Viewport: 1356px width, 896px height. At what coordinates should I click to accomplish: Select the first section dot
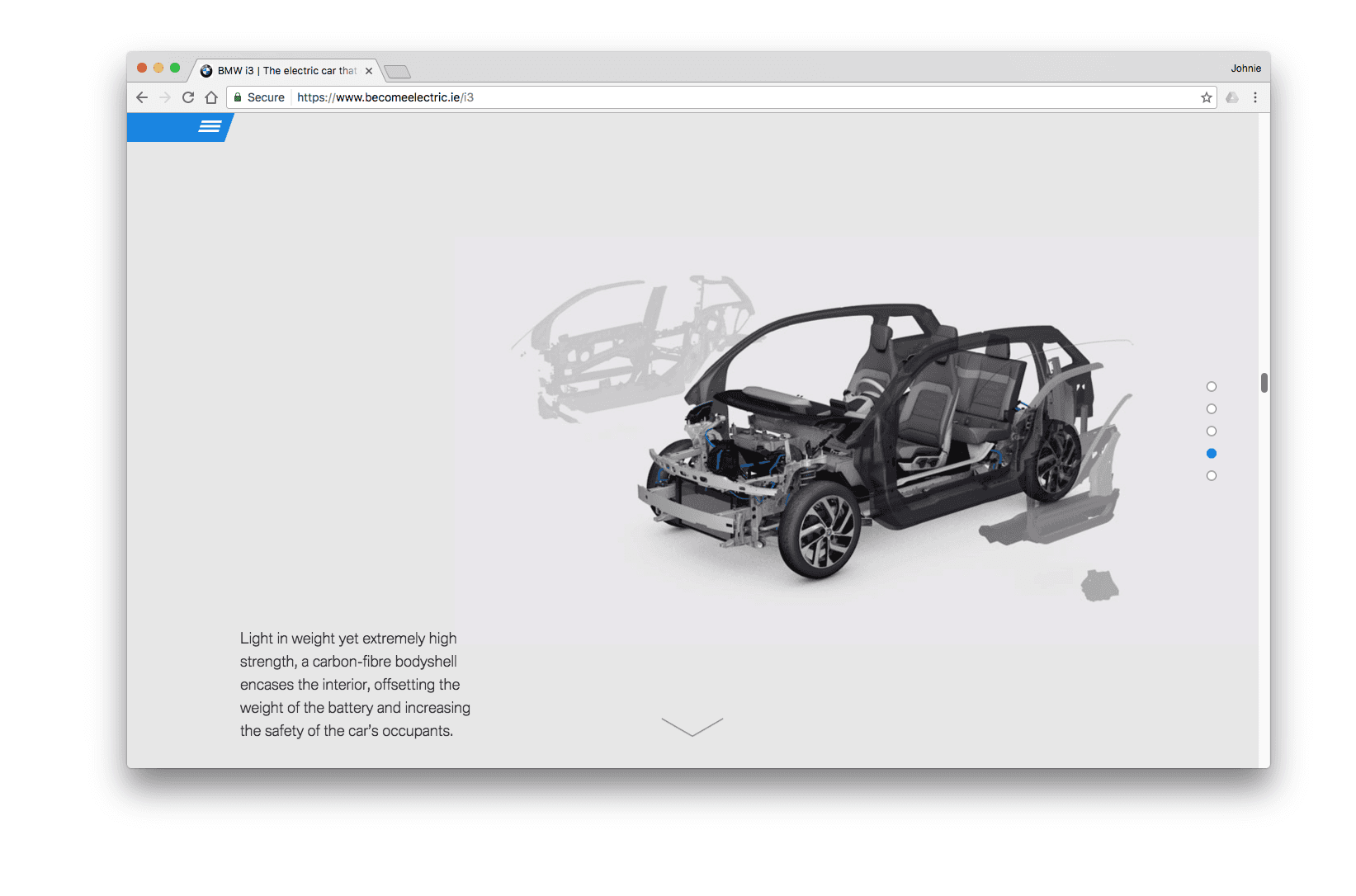(x=1212, y=387)
